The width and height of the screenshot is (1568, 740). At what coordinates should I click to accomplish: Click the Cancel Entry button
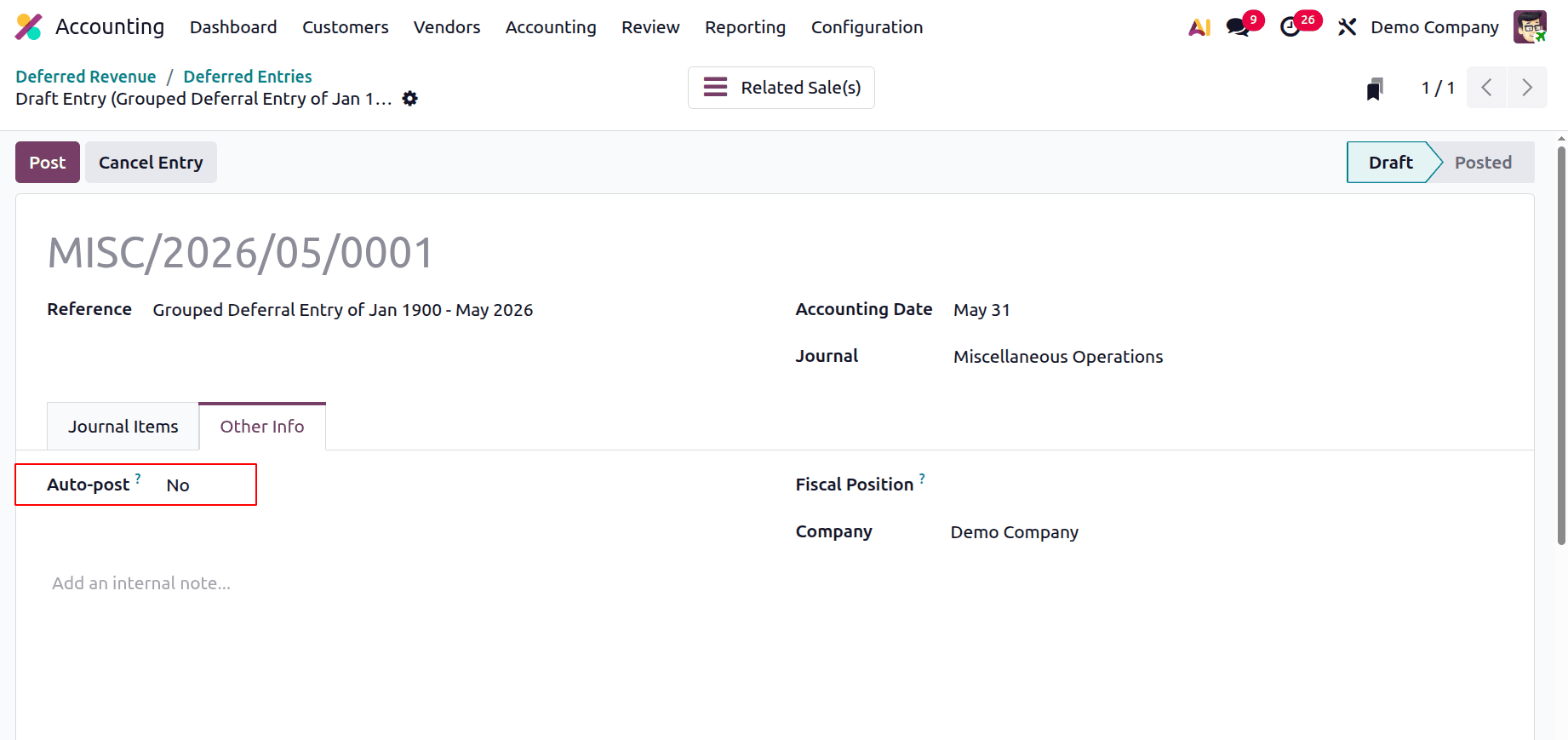151,163
